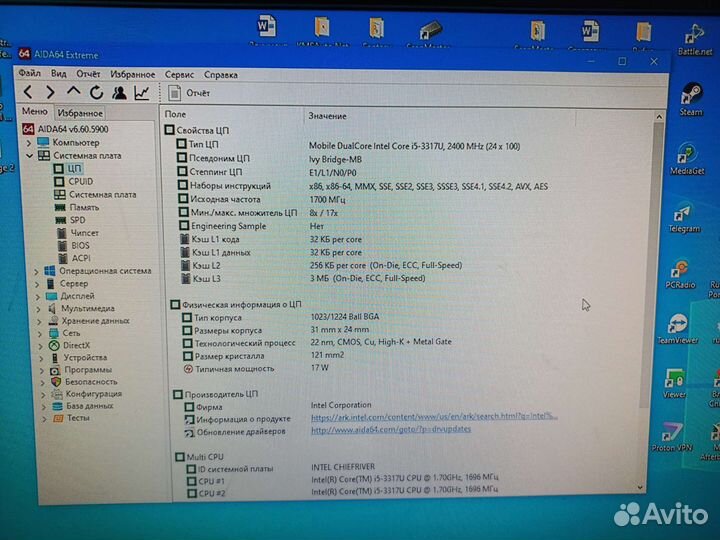
Task: Click the Конфигурация tree icon
Action: 57,394
